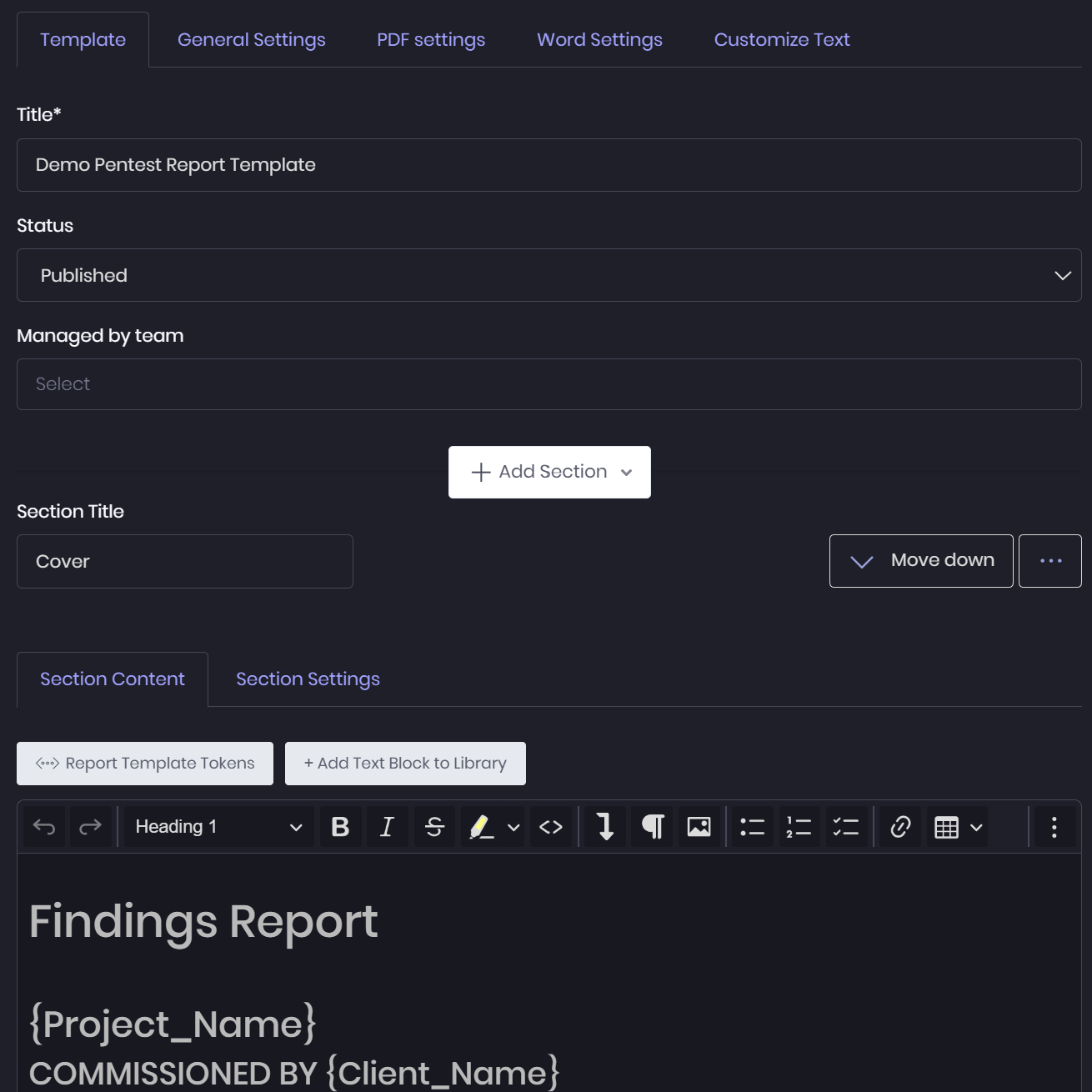Click the {Project_Name} token text

[173, 1024]
